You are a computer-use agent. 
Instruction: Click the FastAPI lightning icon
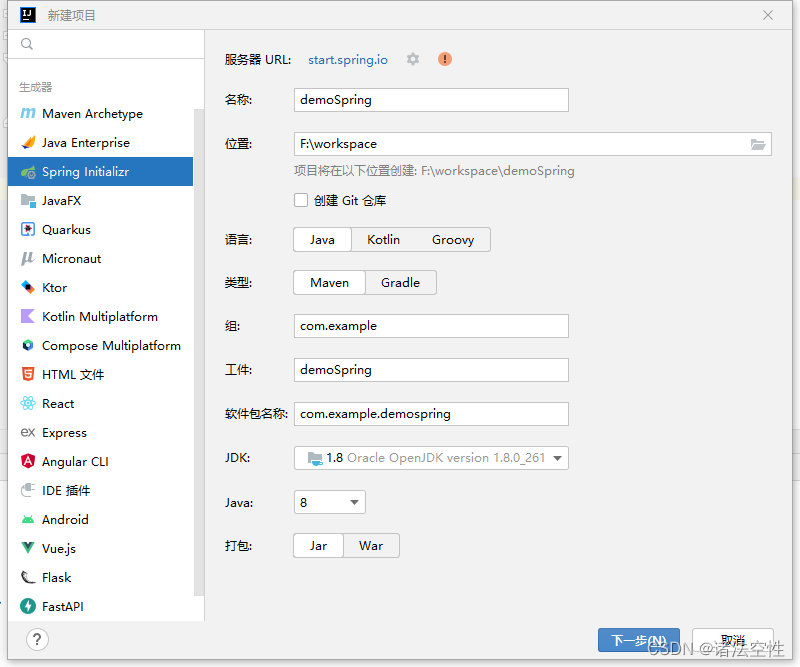[x=28, y=606]
